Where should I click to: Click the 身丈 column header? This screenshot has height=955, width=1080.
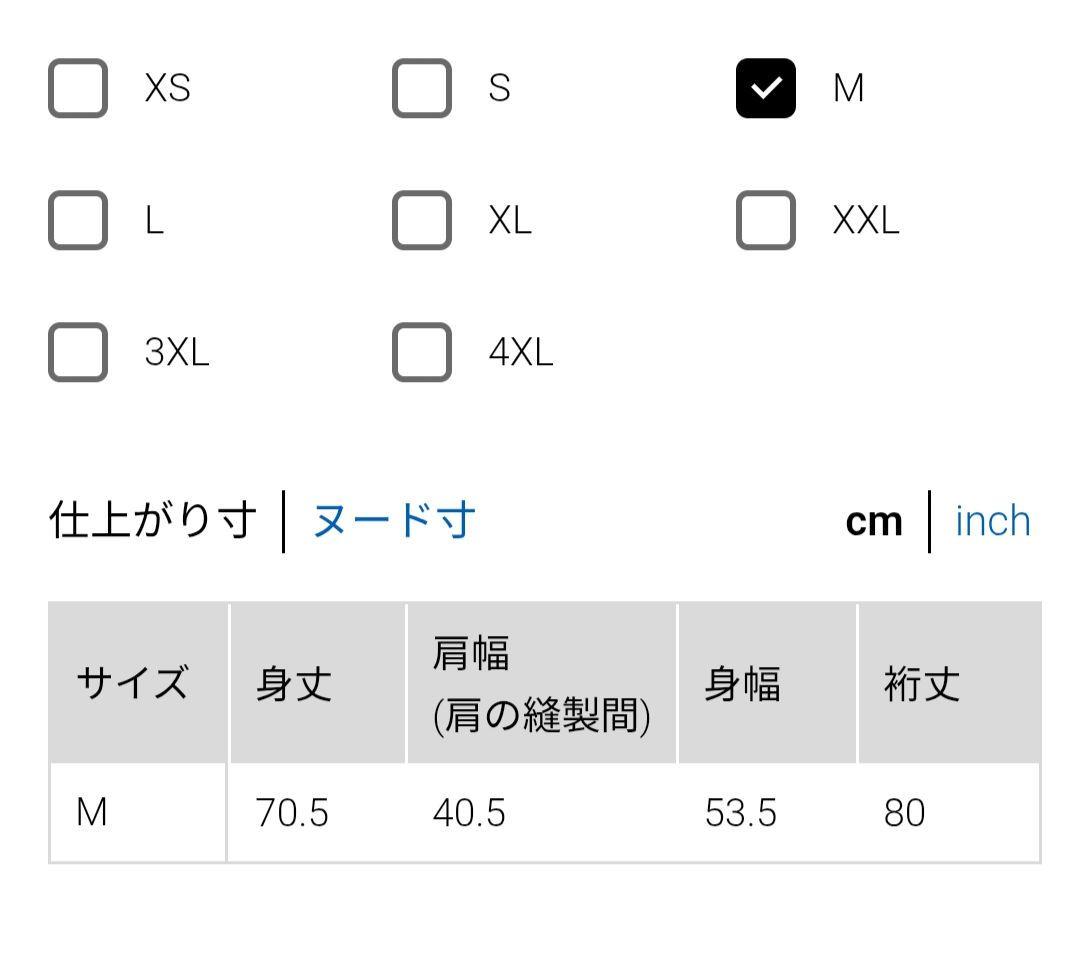318,683
